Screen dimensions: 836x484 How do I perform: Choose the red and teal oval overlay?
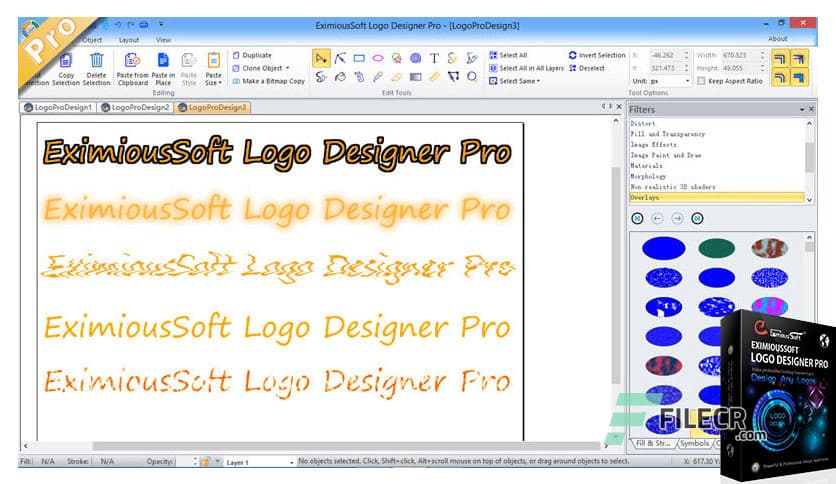click(x=769, y=248)
